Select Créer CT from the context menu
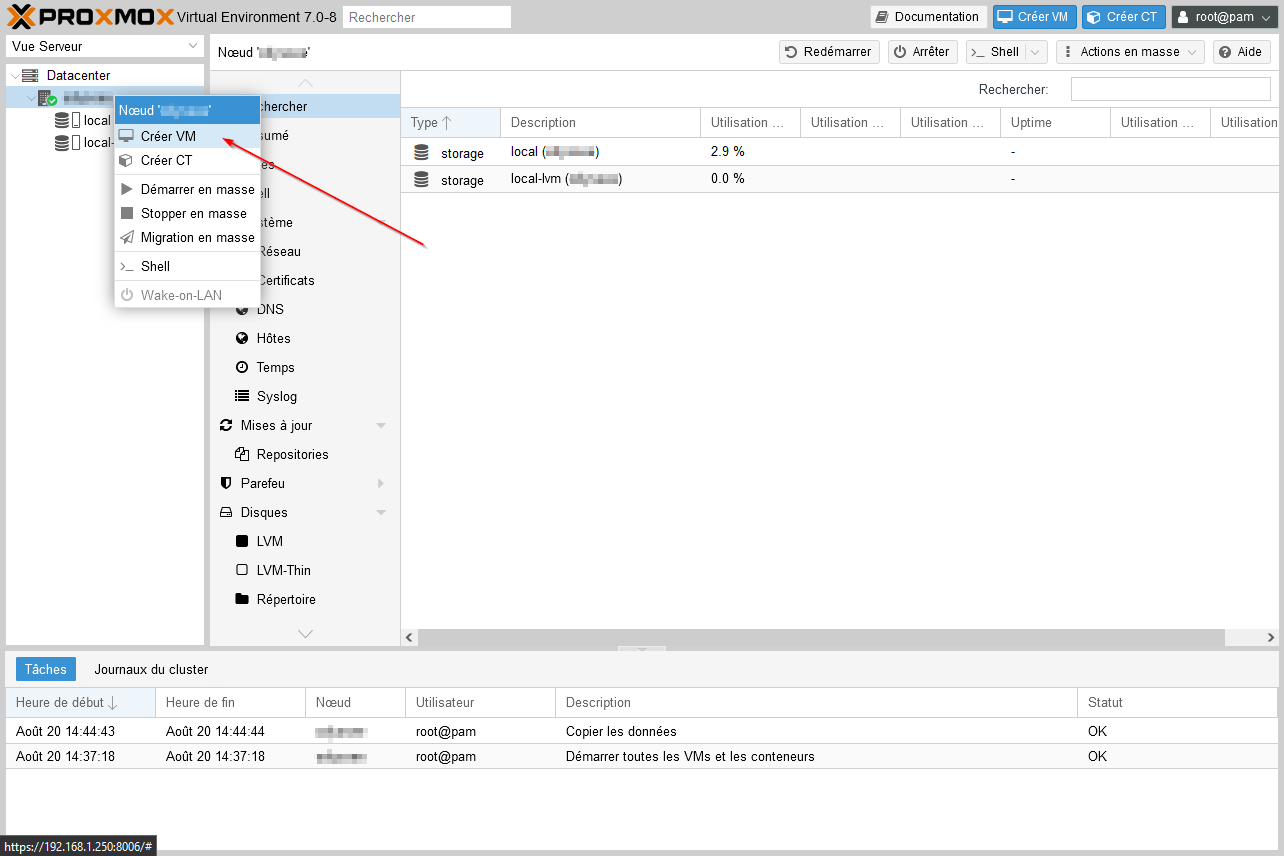 pyautogui.click(x=166, y=160)
